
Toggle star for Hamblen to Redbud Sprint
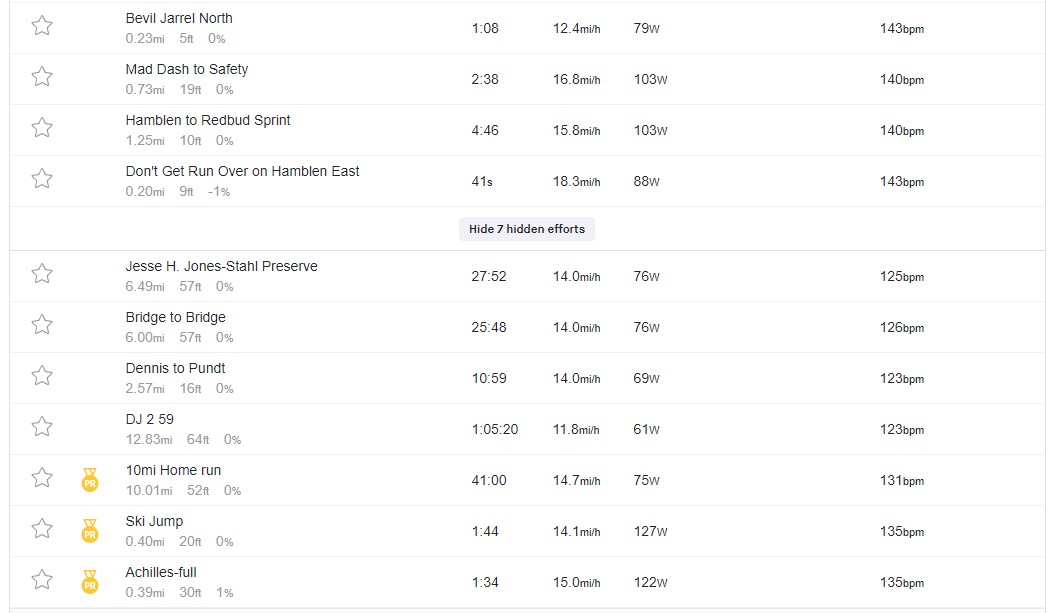click(x=42, y=128)
